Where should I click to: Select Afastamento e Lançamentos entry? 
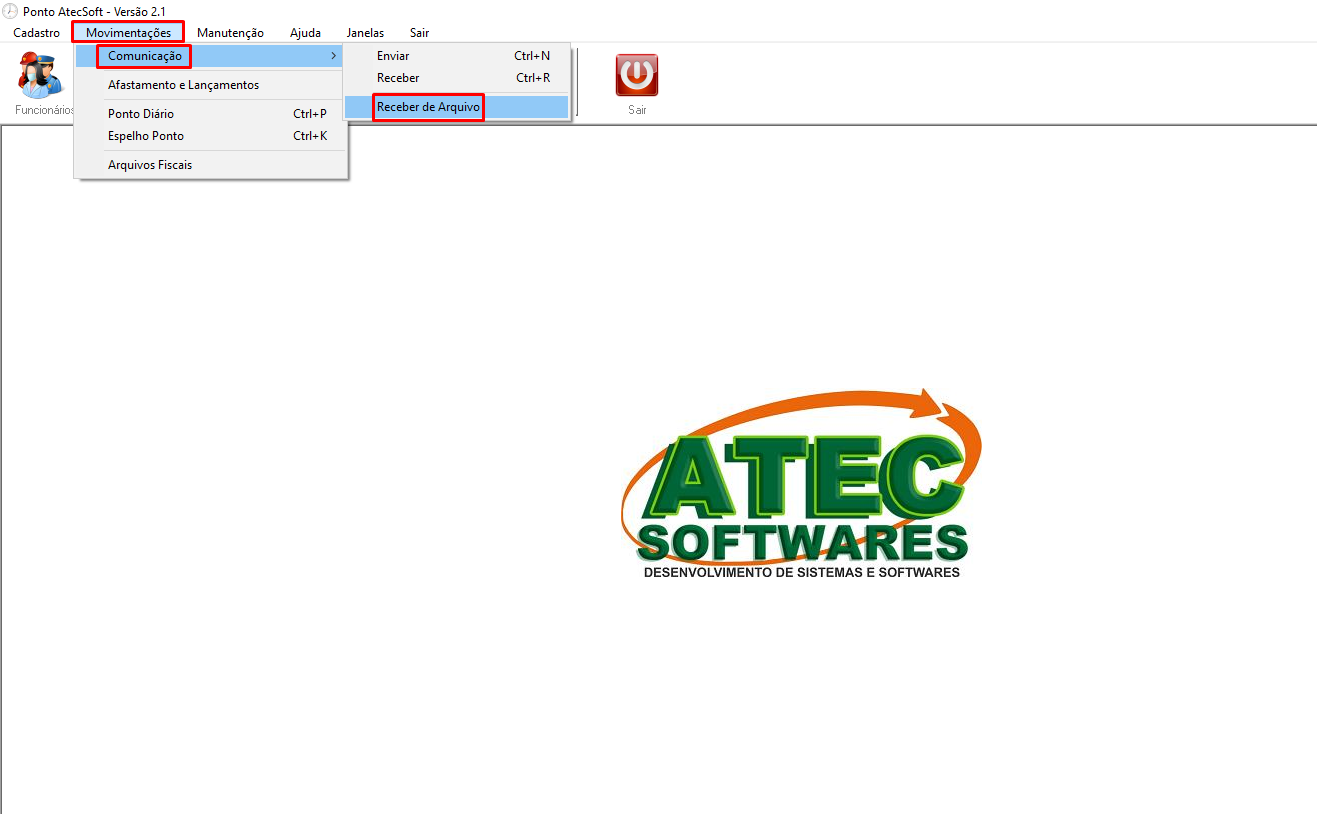(211, 85)
